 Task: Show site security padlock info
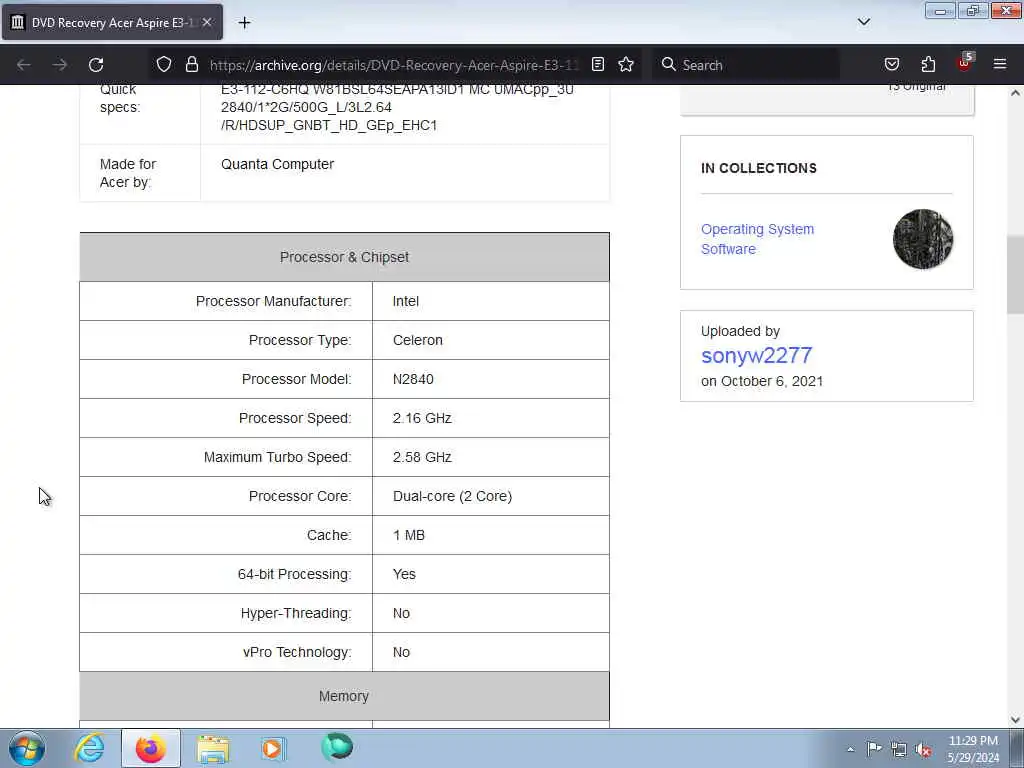point(191,64)
